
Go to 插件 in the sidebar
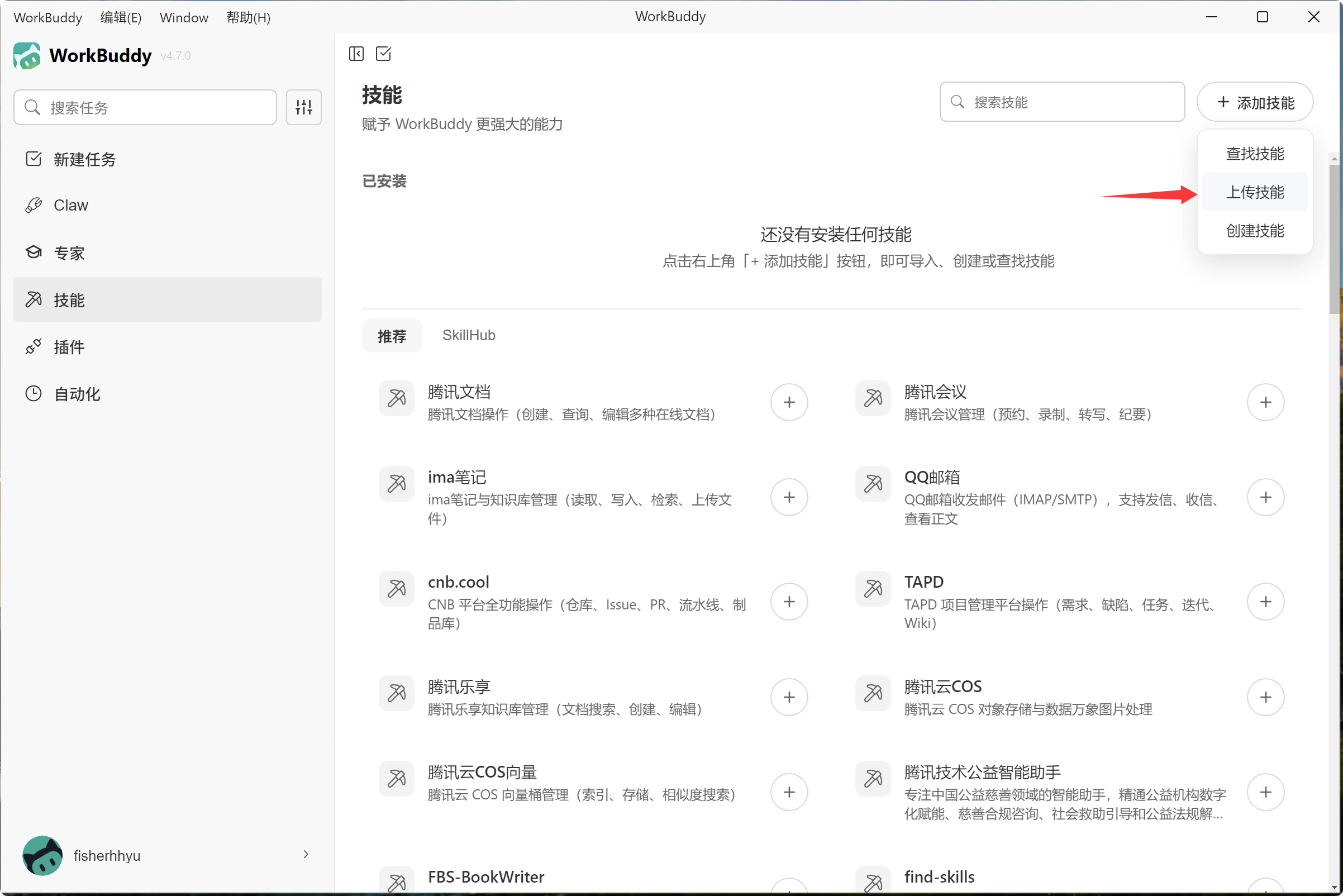[69, 347]
